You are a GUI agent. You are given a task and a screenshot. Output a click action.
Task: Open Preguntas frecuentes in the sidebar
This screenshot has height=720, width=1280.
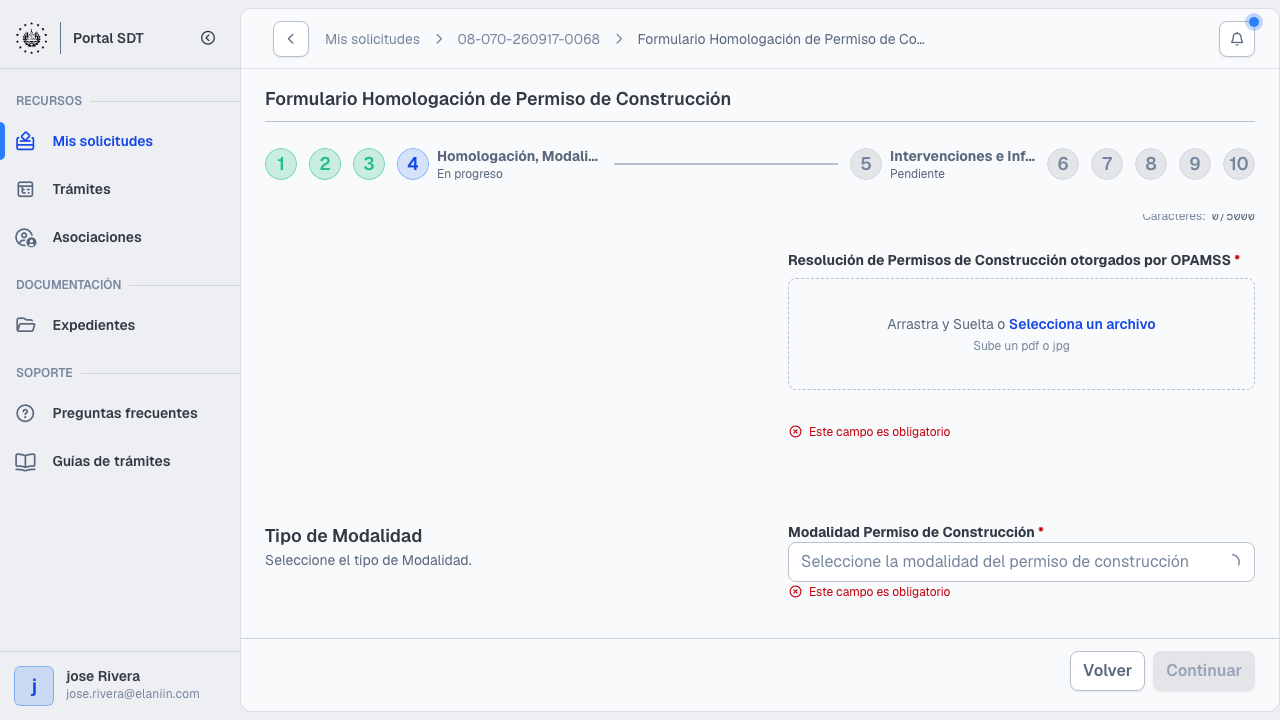point(120,413)
